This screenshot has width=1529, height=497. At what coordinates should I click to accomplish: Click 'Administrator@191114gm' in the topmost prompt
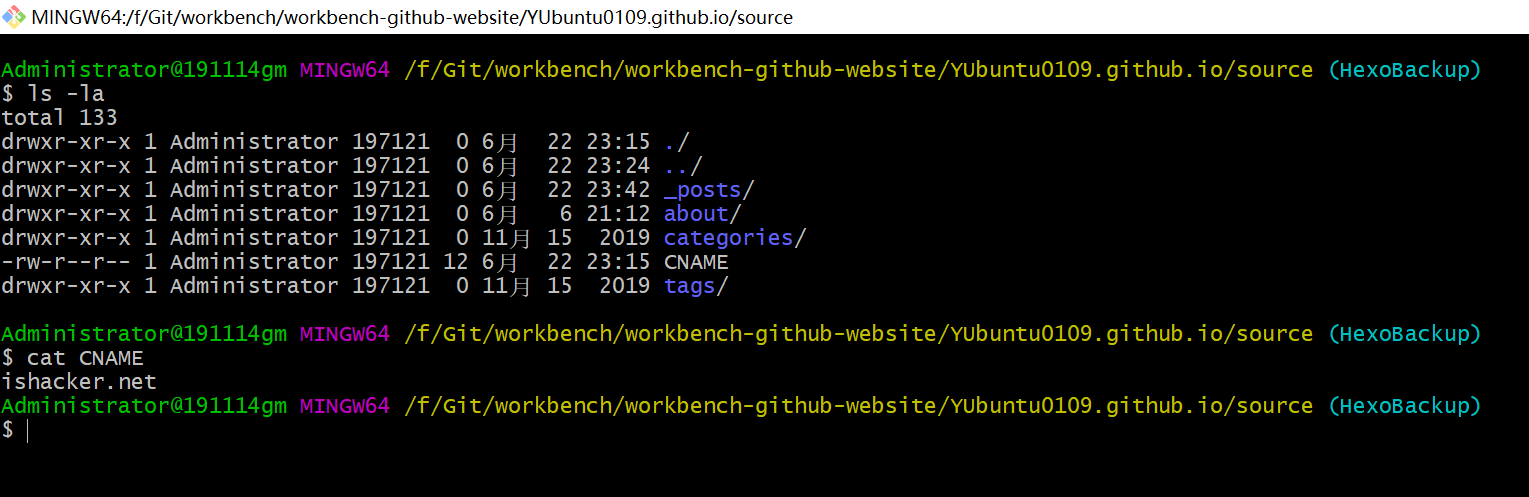click(x=144, y=70)
